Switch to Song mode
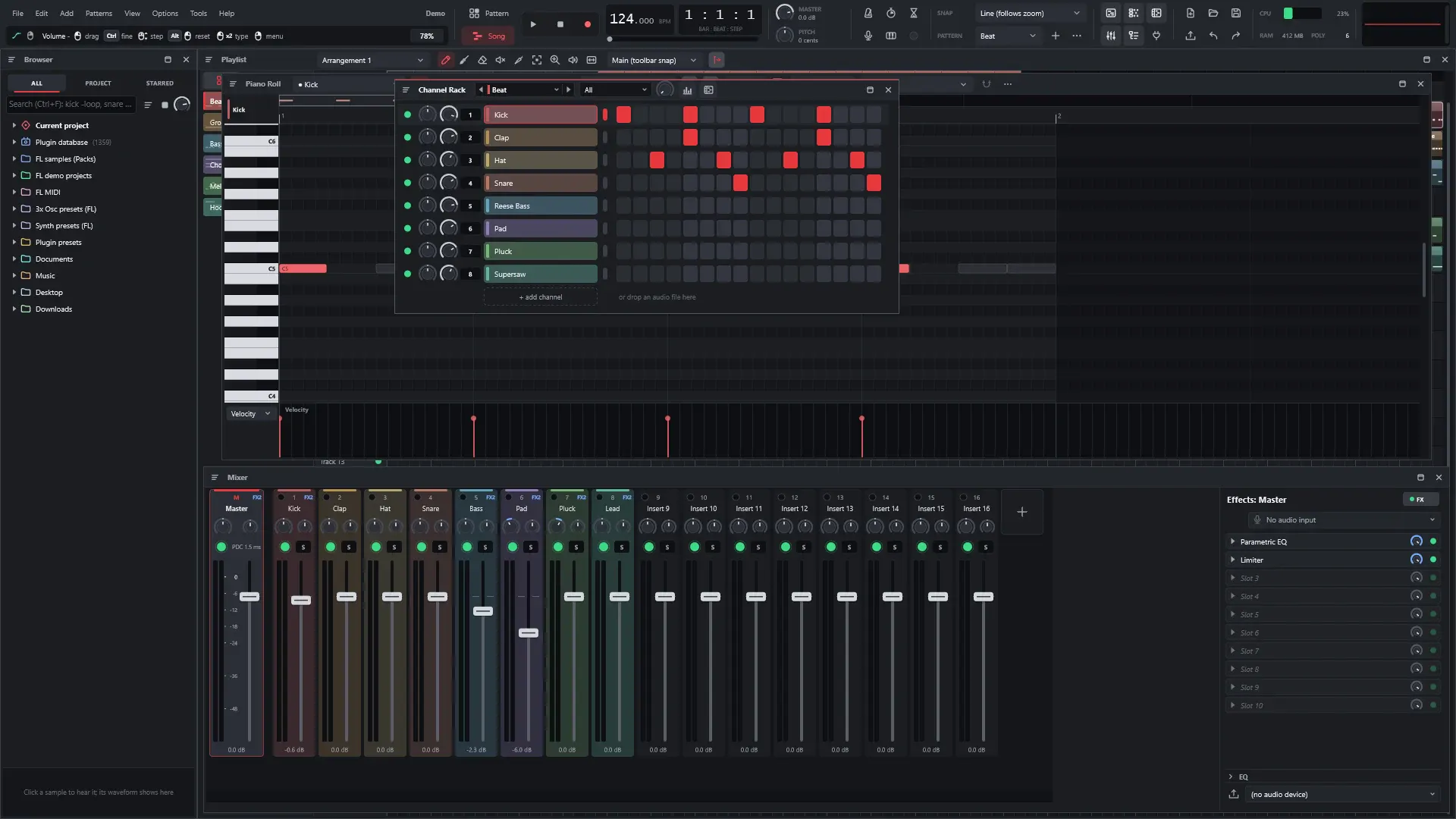The width and height of the screenshot is (1456, 819). click(x=488, y=36)
